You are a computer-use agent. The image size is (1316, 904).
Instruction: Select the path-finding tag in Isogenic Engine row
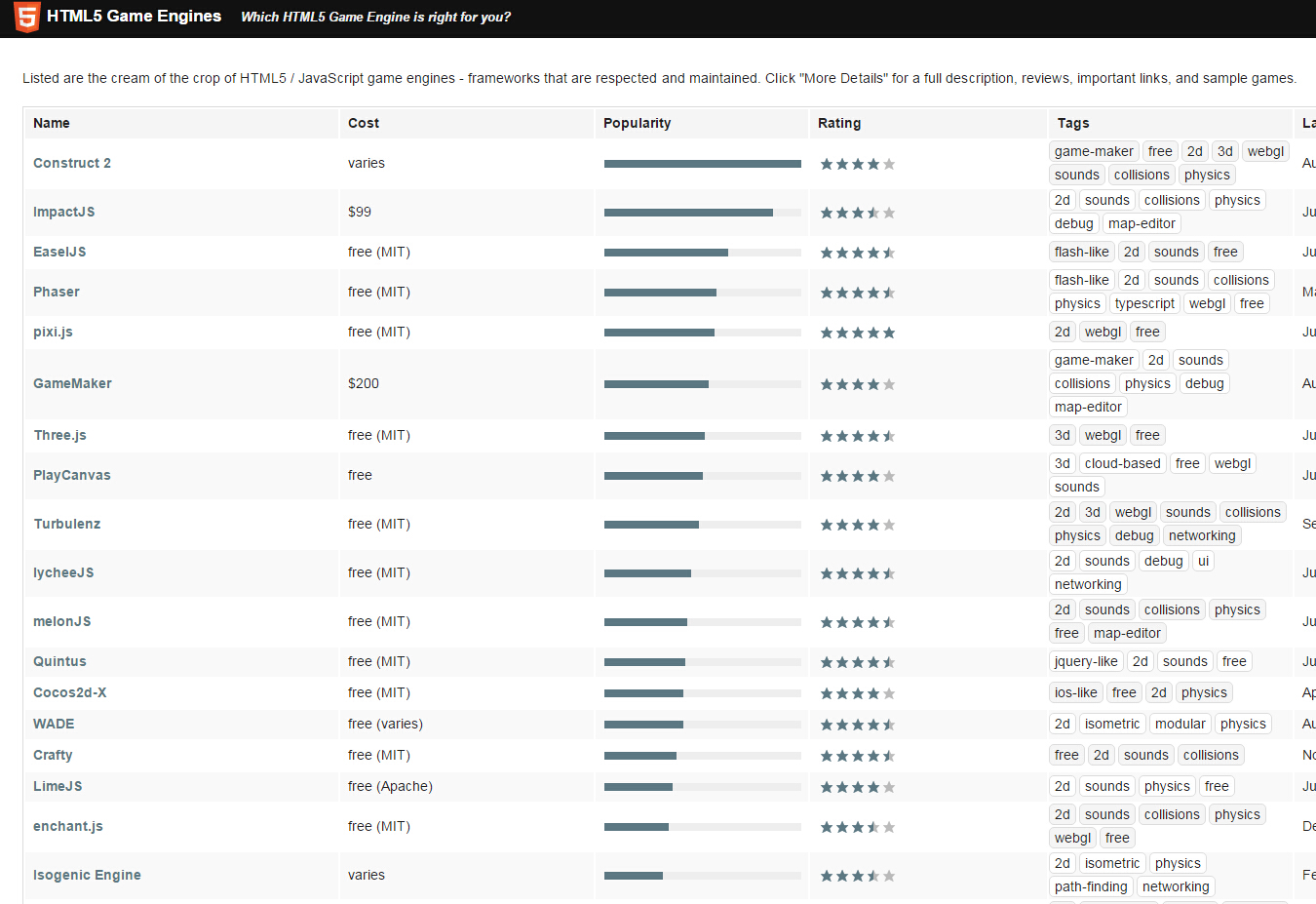[1091, 886]
